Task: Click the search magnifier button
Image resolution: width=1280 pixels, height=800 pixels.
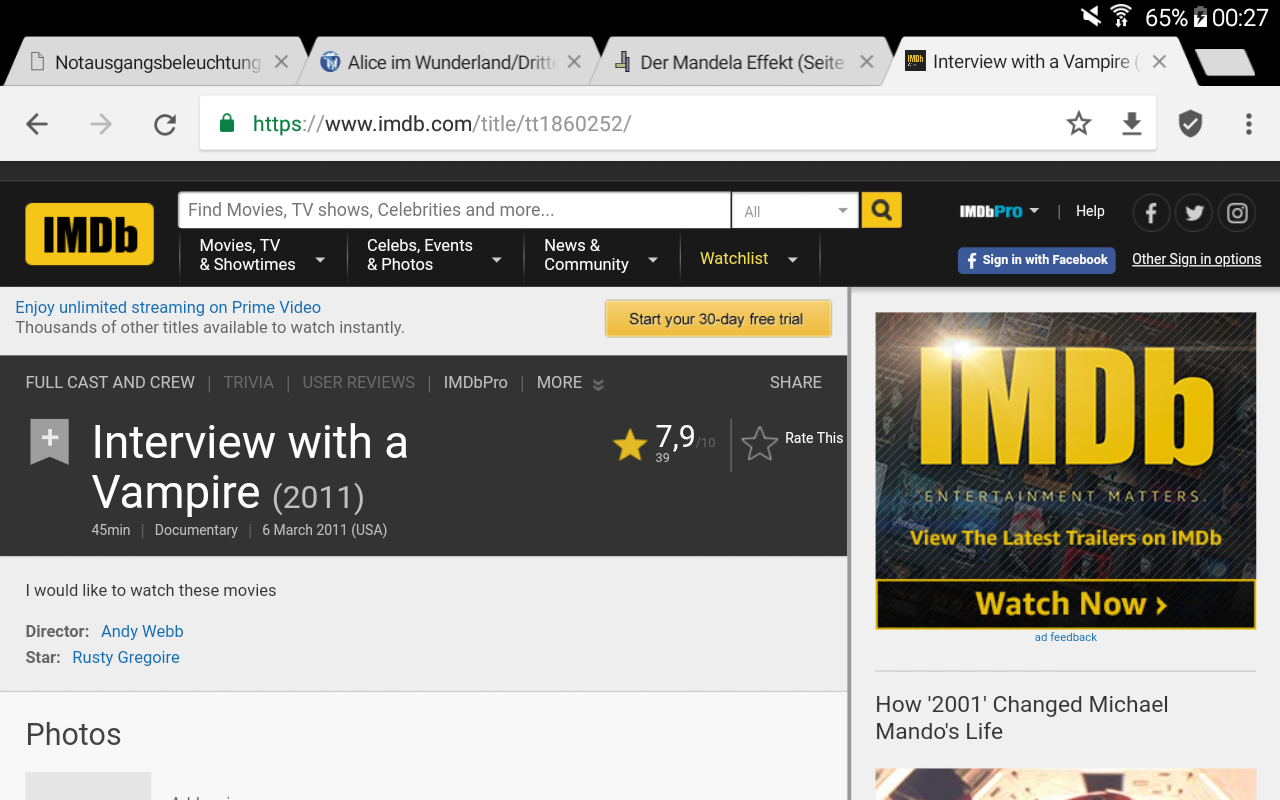Action: tap(881, 210)
